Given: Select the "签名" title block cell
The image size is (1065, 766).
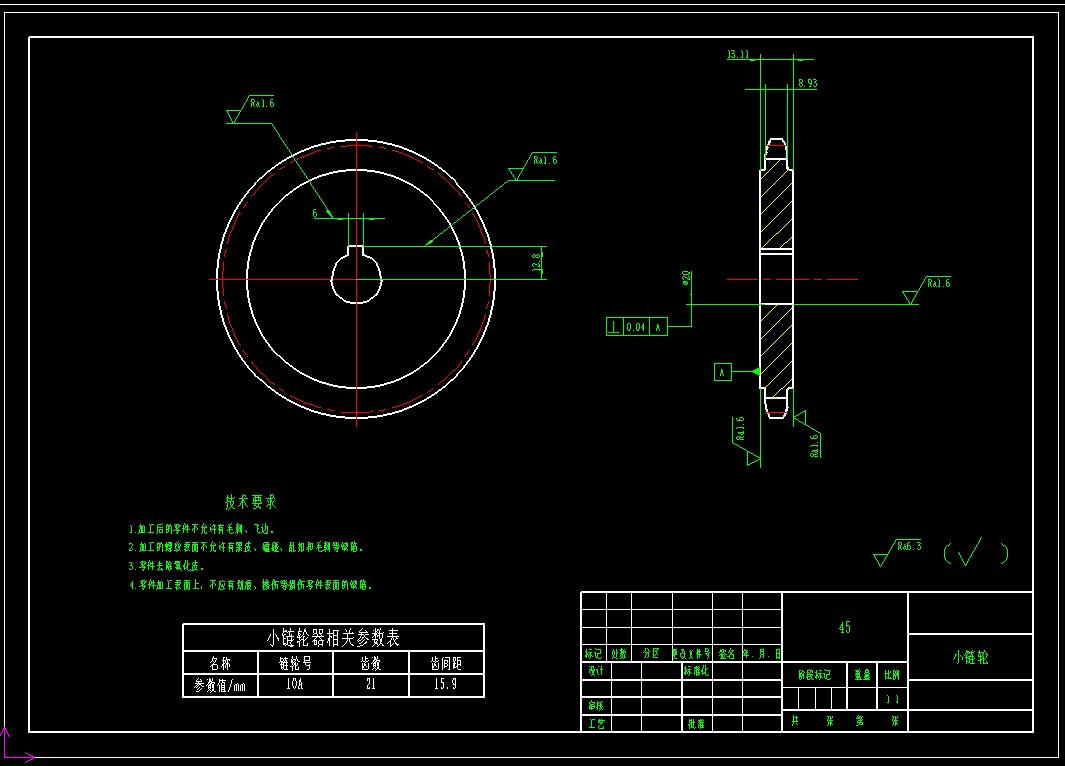Looking at the screenshot, I should coord(727,653).
